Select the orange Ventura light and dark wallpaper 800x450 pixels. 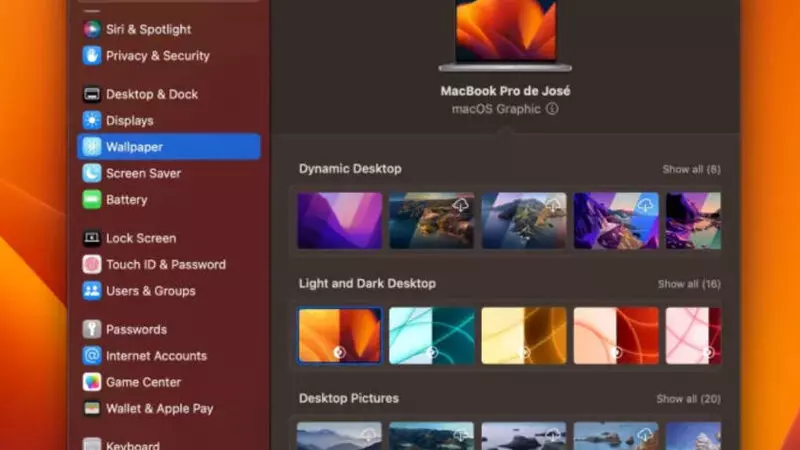coord(340,335)
